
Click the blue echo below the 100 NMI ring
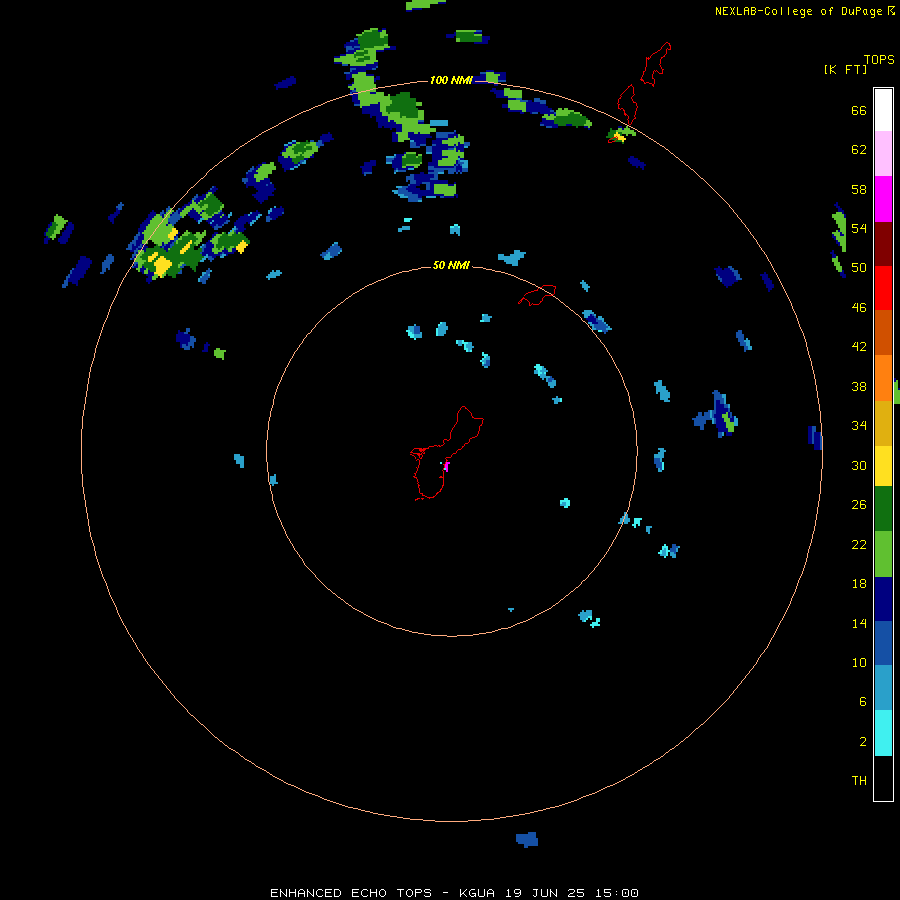(527, 839)
